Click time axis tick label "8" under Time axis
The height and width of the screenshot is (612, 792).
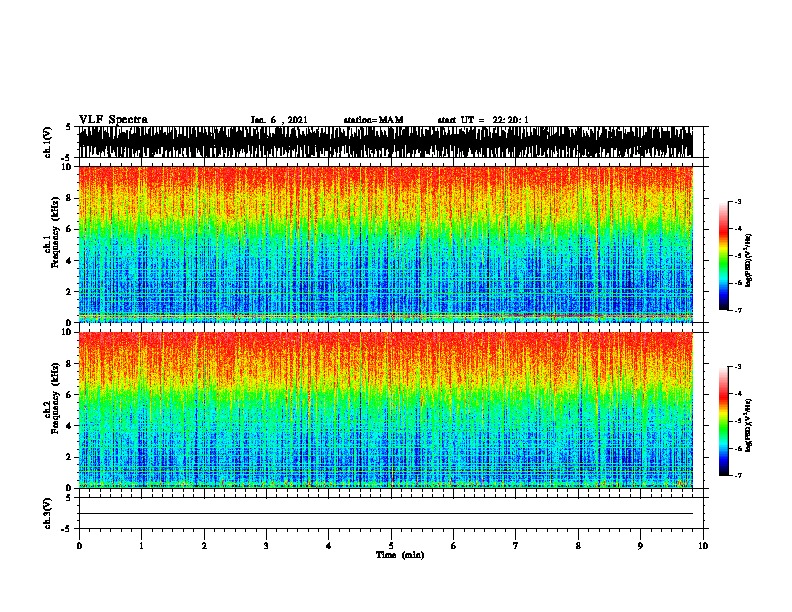578,546
